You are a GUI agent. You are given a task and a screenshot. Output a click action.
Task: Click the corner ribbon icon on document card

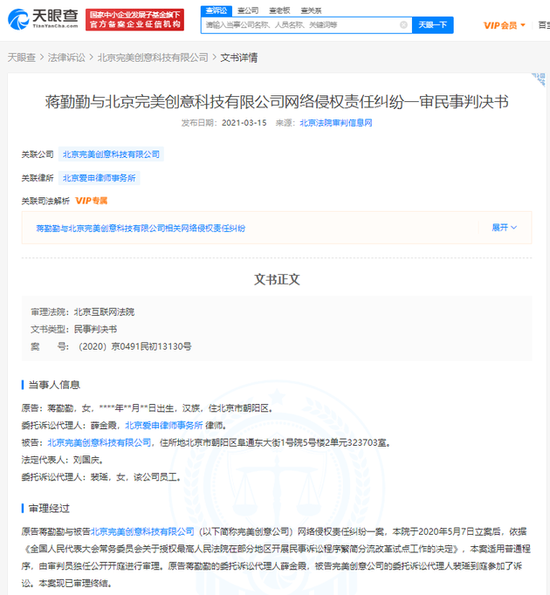pos(539,79)
